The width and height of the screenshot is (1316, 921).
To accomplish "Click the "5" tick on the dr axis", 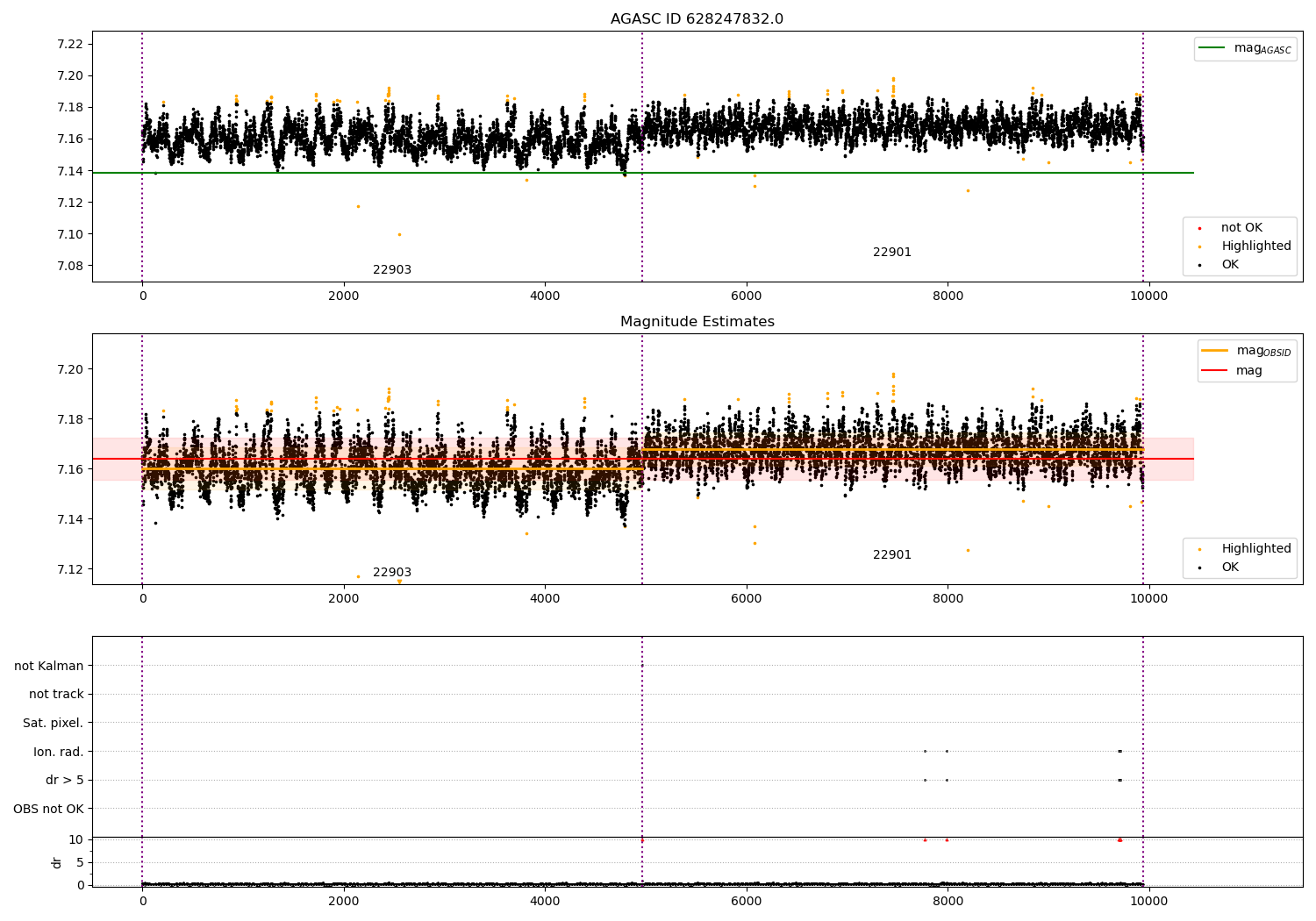I will tap(80, 863).
